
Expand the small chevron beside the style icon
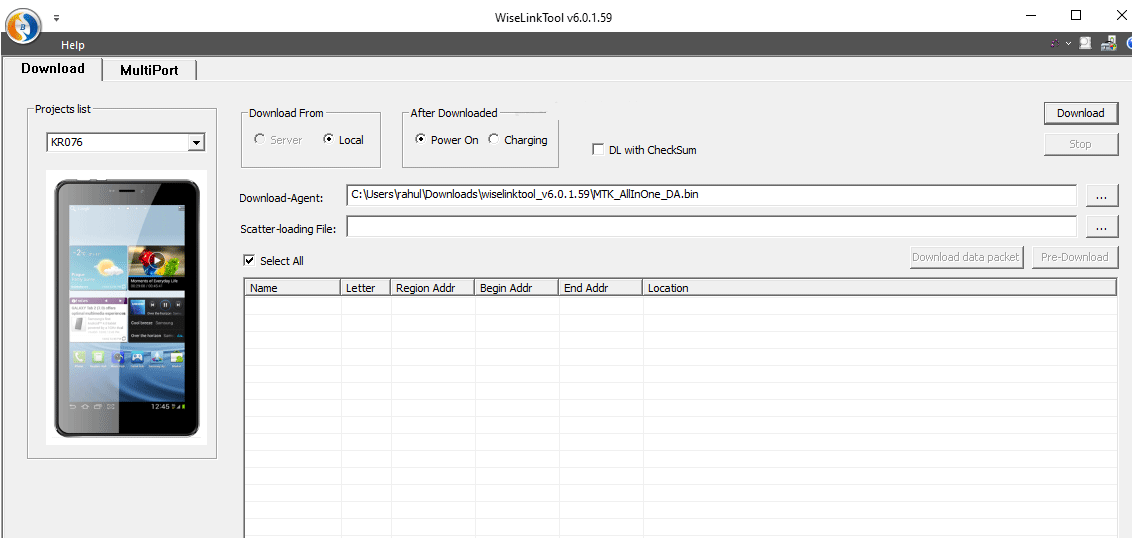coord(1068,44)
